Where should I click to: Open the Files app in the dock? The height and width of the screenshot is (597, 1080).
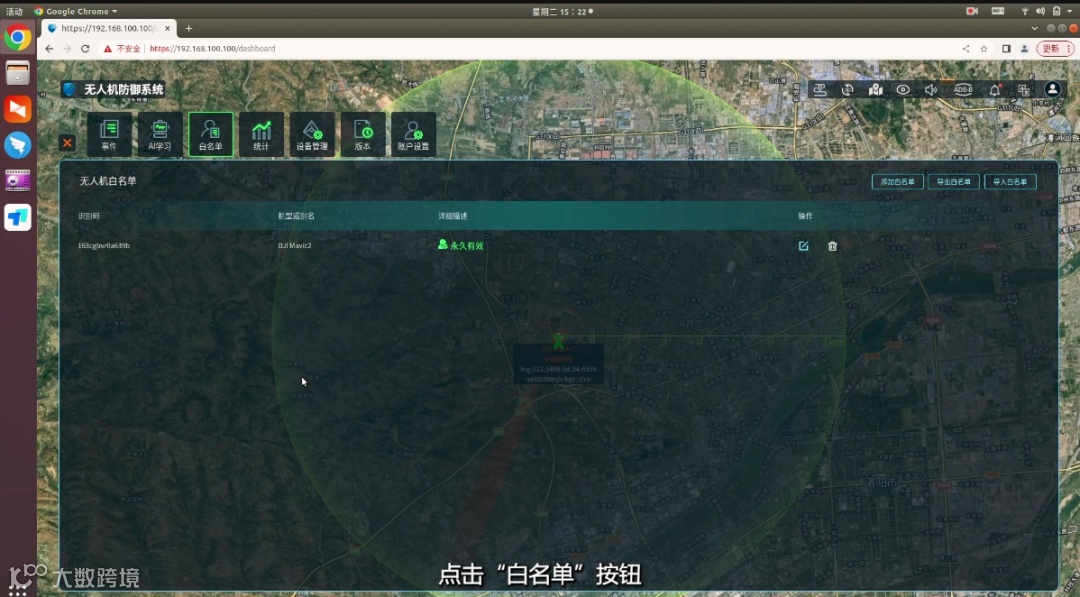(x=18, y=73)
